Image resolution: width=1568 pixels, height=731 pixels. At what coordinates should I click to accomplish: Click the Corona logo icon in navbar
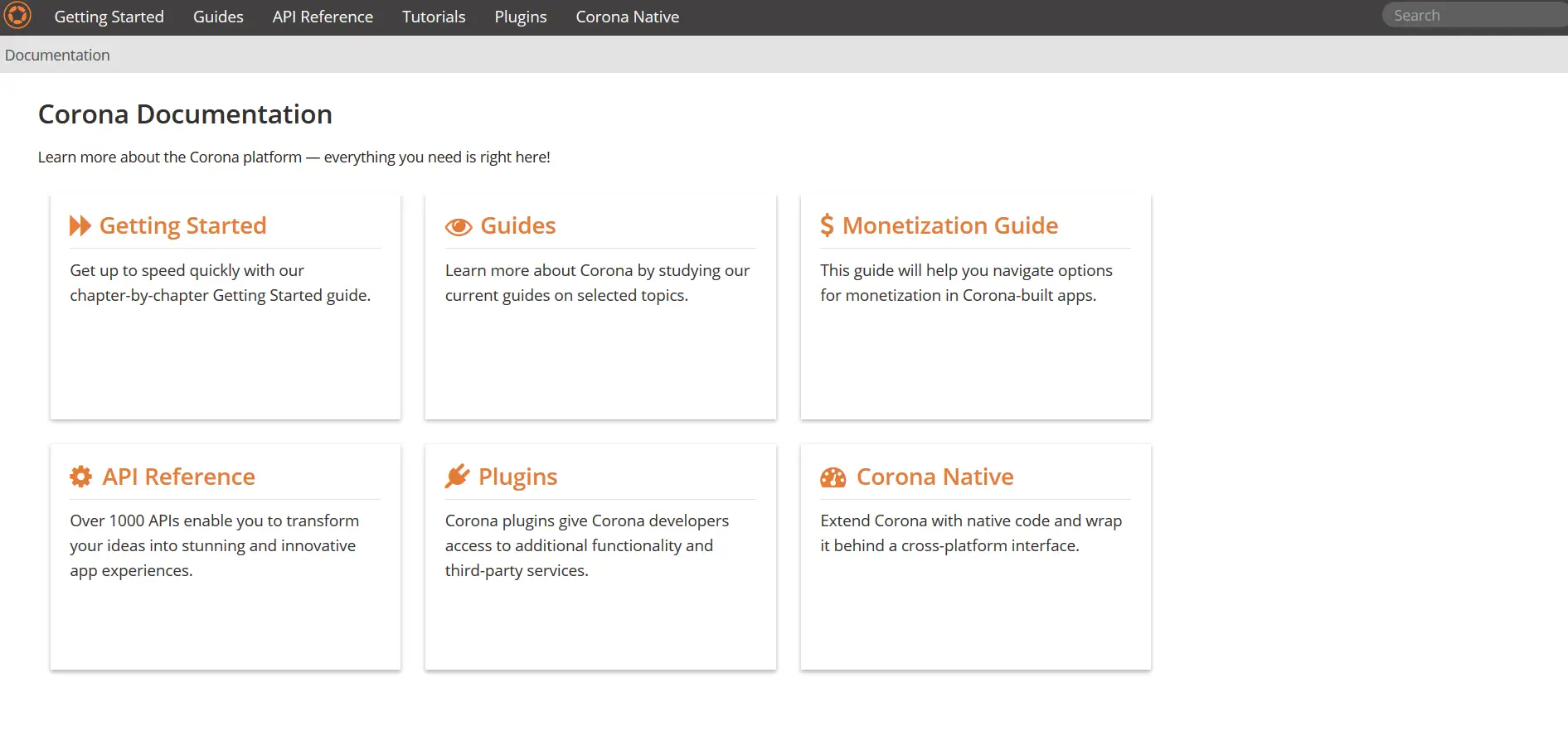[x=17, y=15]
